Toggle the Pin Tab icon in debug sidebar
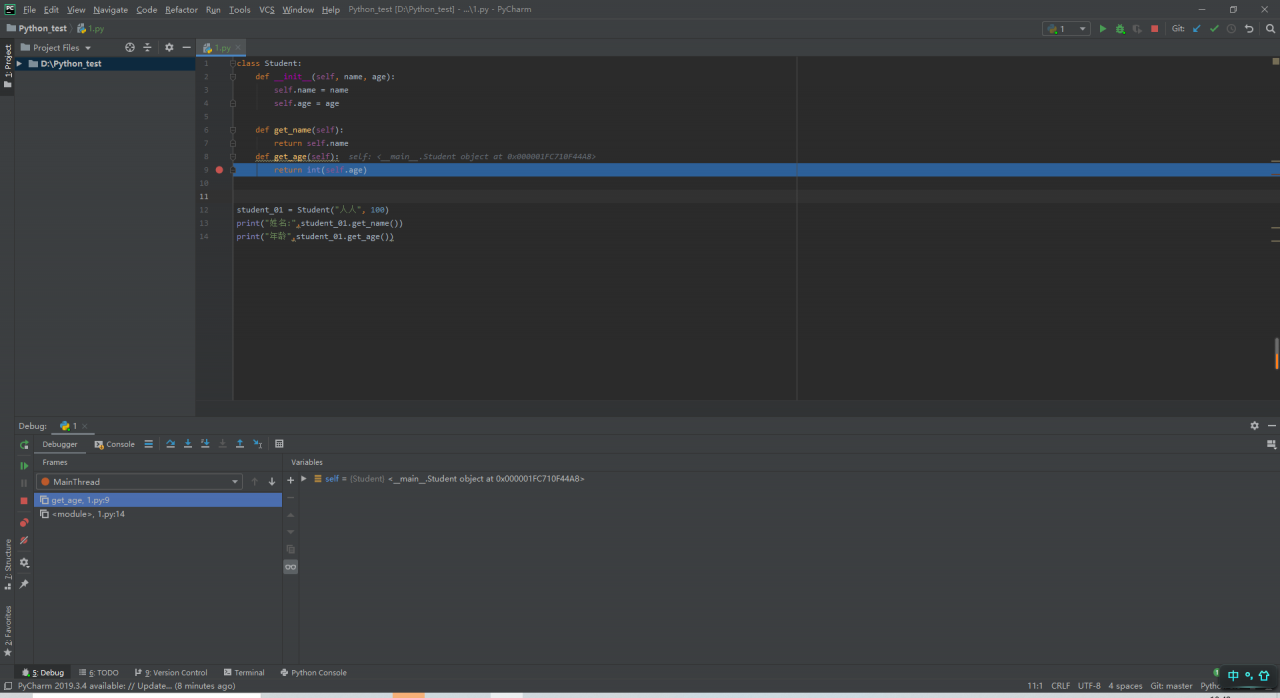The width and height of the screenshot is (1280, 698). tap(24, 584)
